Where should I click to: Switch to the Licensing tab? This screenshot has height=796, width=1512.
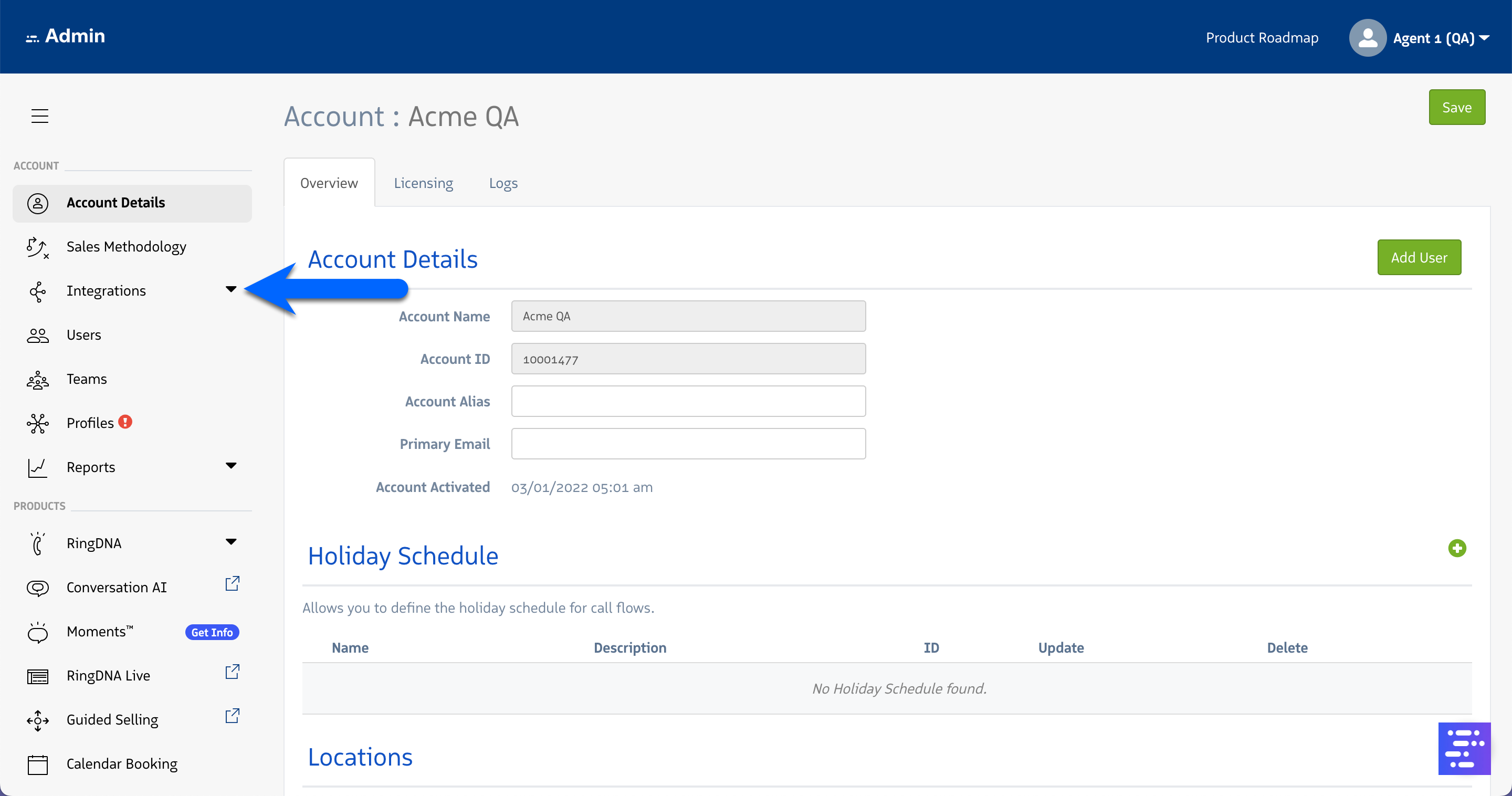point(423,183)
